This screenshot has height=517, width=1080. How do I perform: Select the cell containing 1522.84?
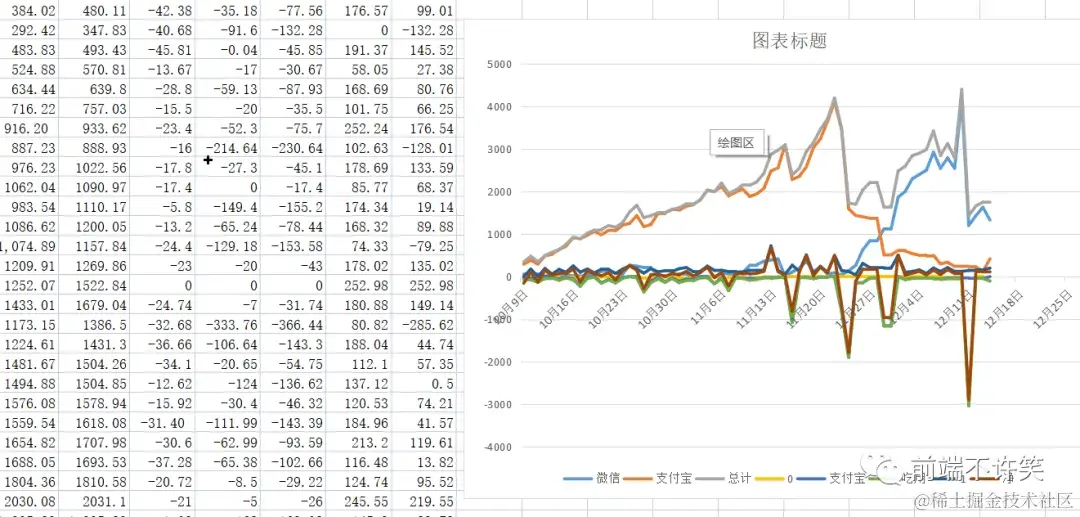(x=93, y=286)
